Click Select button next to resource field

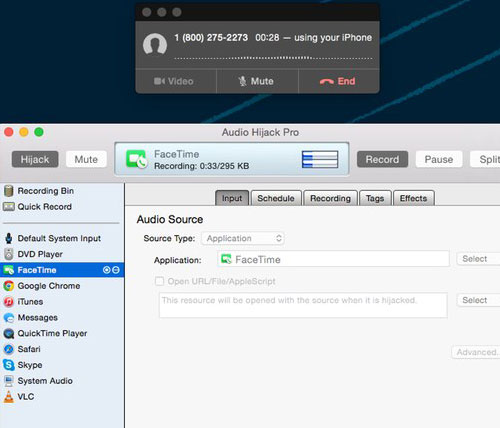click(477, 300)
